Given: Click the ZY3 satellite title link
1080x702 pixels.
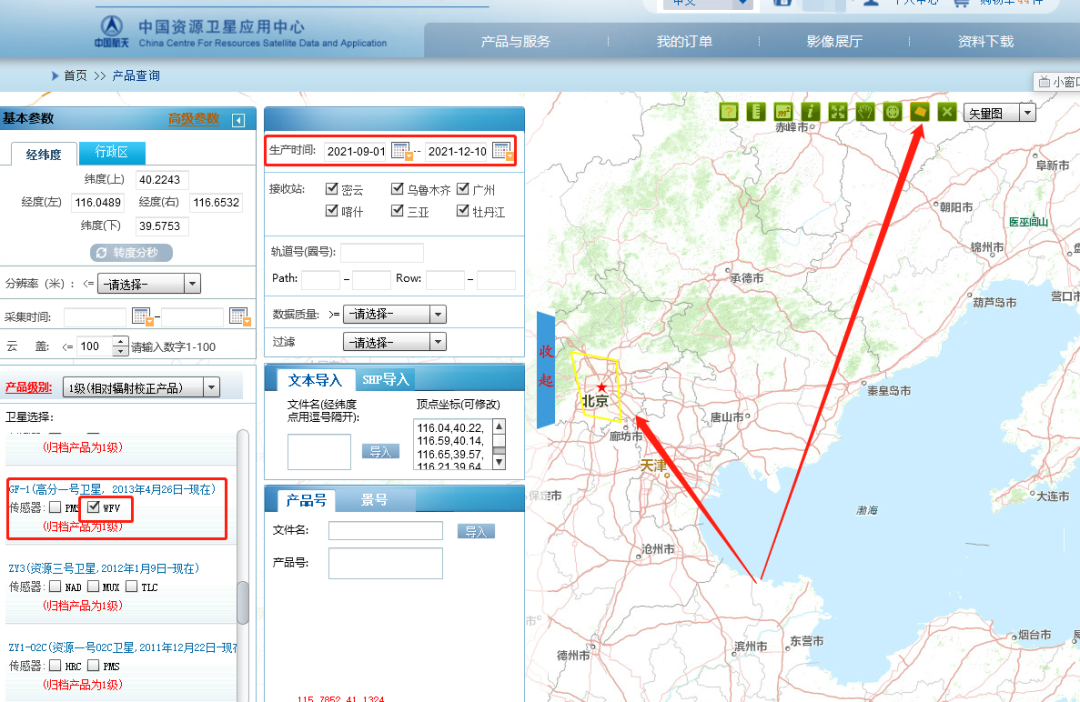Looking at the screenshot, I should pyautogui.click(x=104, y=568).
